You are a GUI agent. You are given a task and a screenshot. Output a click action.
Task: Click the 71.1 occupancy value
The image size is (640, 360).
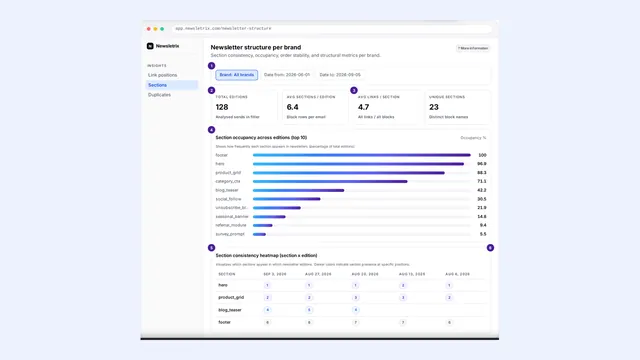click(x=482, y=181)
